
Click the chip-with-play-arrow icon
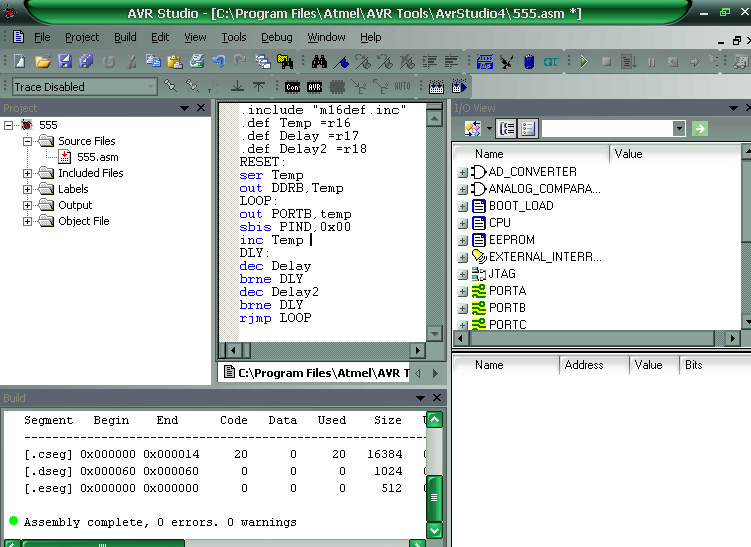(459, 87)
